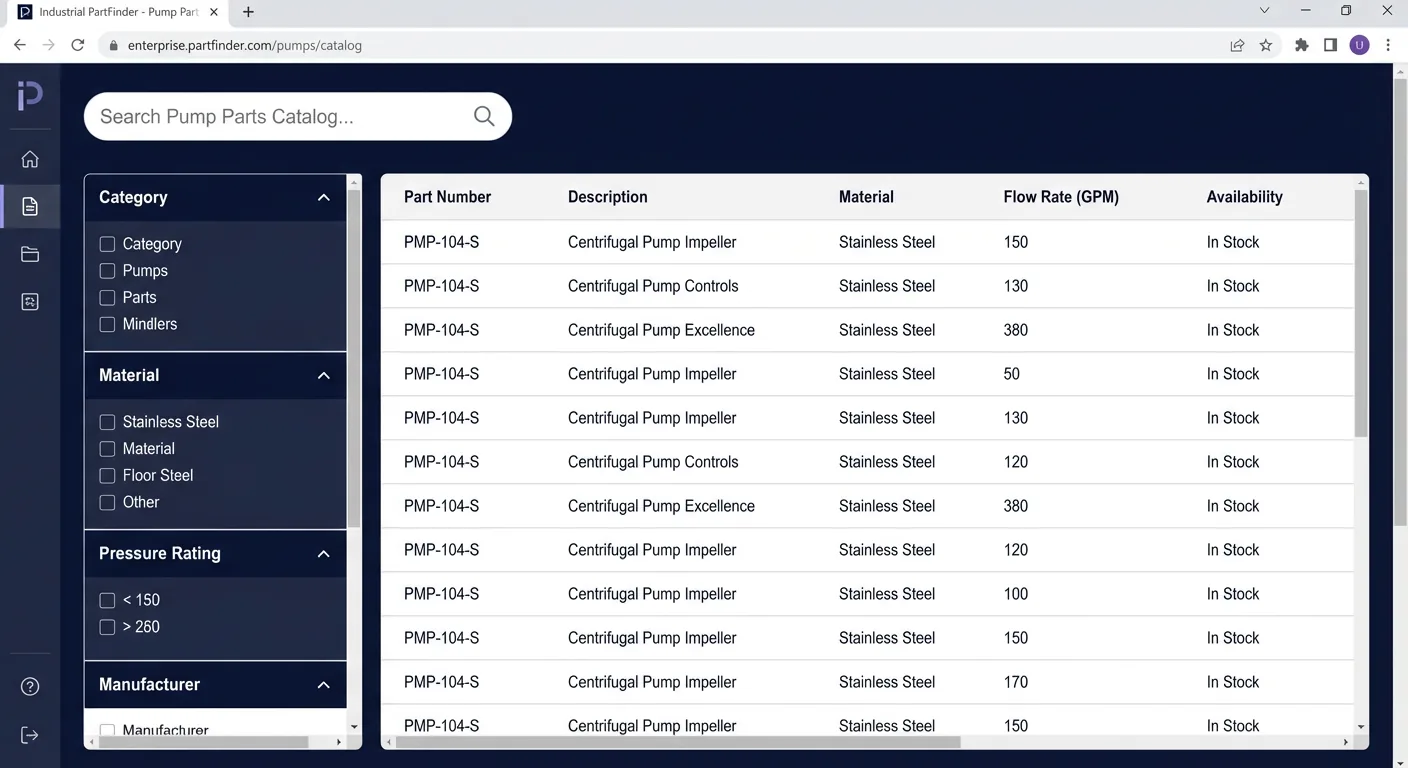Click the filter panel horizontal scrollbar
This screenshot has height=768, width=1408.
tap(203, 742)
